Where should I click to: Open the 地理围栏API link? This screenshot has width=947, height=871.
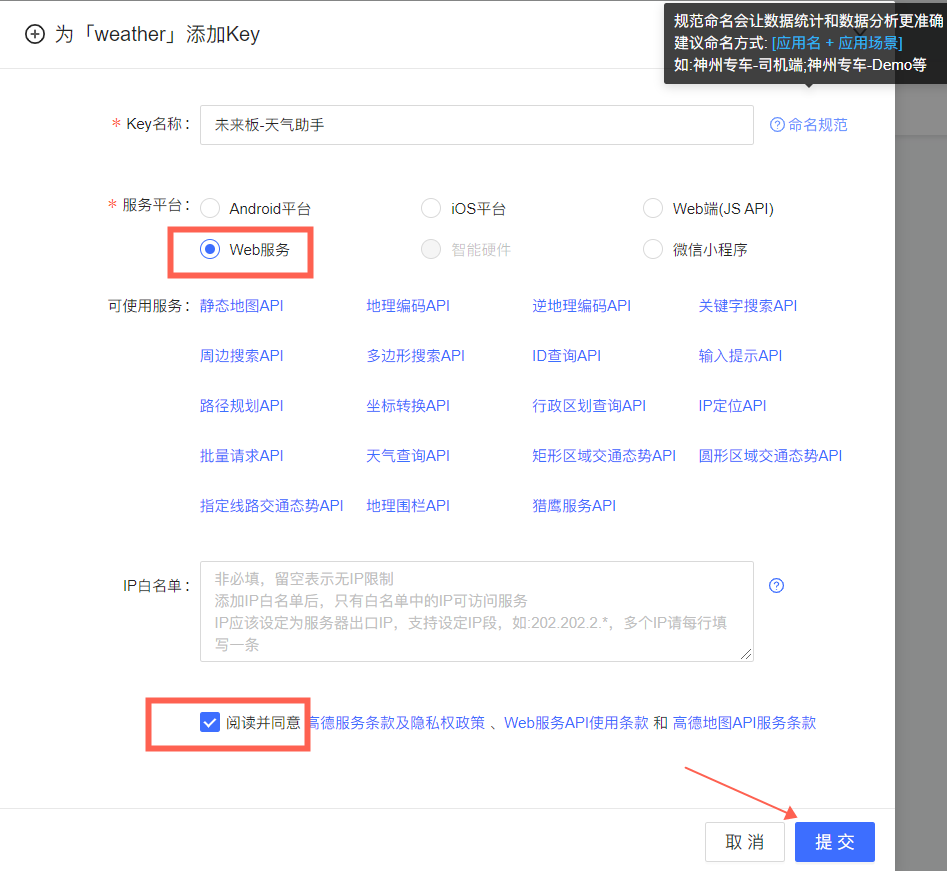[x=408, y=506]
